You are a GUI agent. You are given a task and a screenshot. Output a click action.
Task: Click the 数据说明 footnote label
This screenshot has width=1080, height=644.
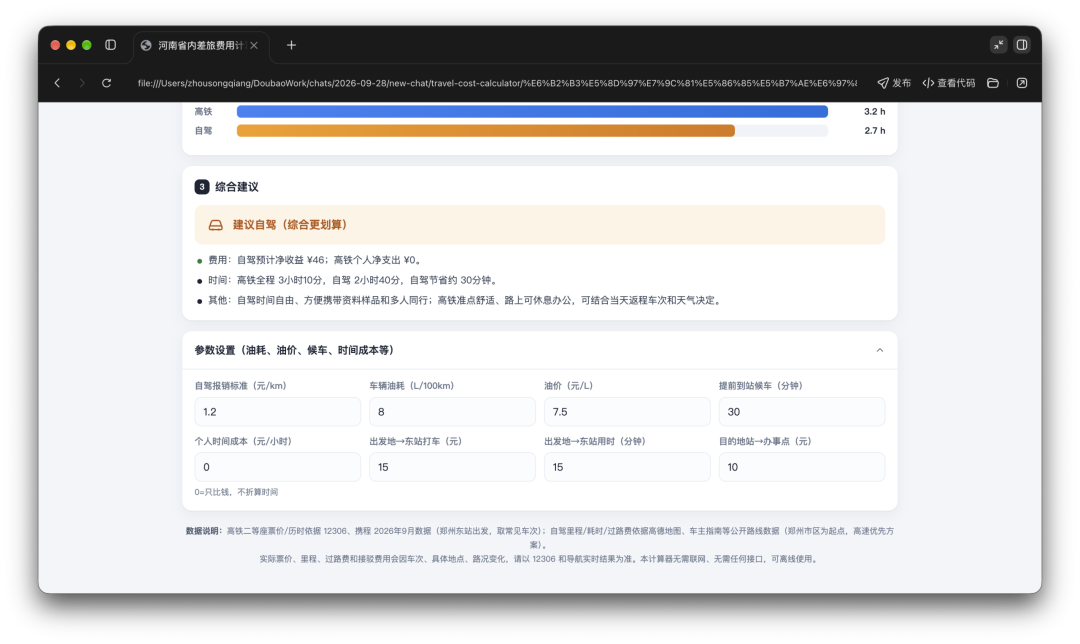[x=204, y=531]
